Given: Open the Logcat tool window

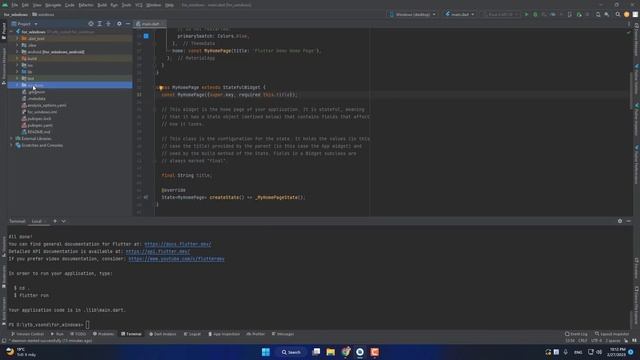Looking at the screenshot, I should [x=192, y=334].
